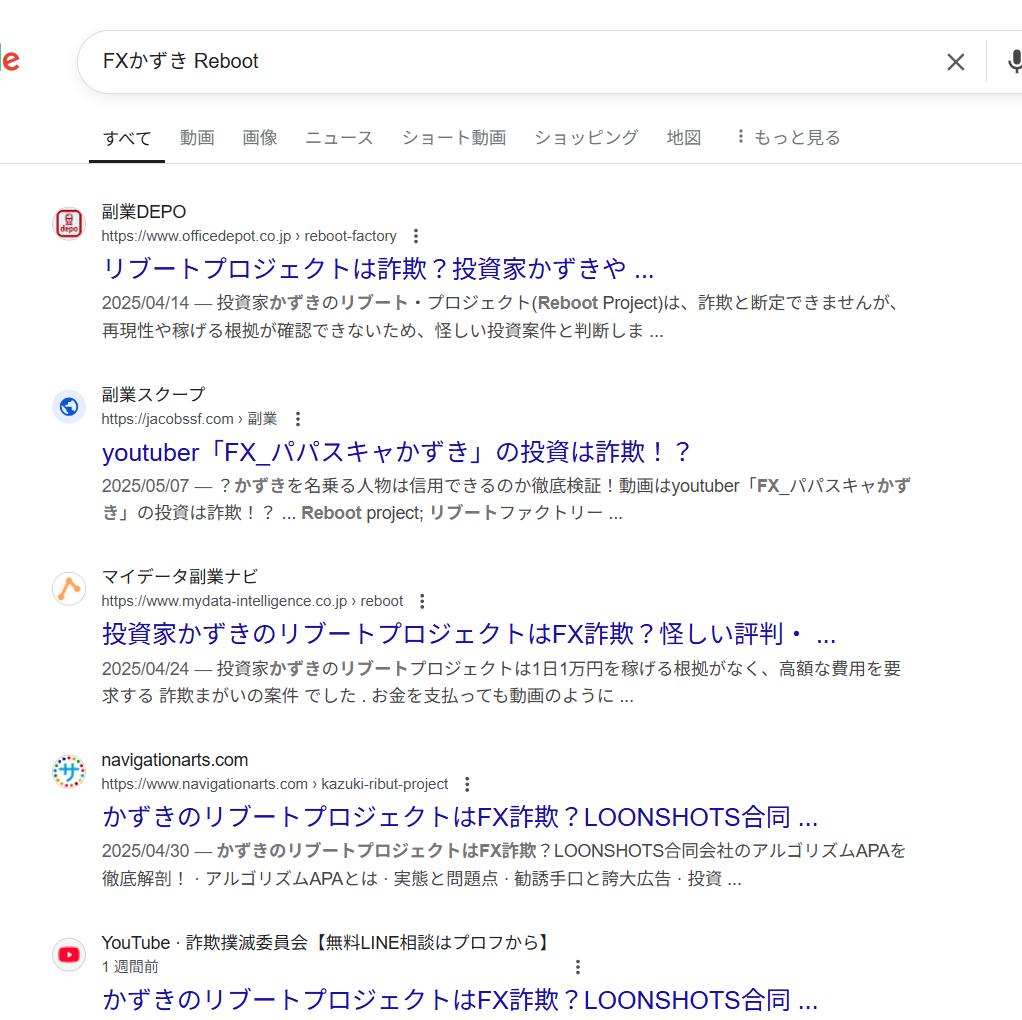Switch to the ニュース tab
The image size is (1022, 1020).
(340, 138)
